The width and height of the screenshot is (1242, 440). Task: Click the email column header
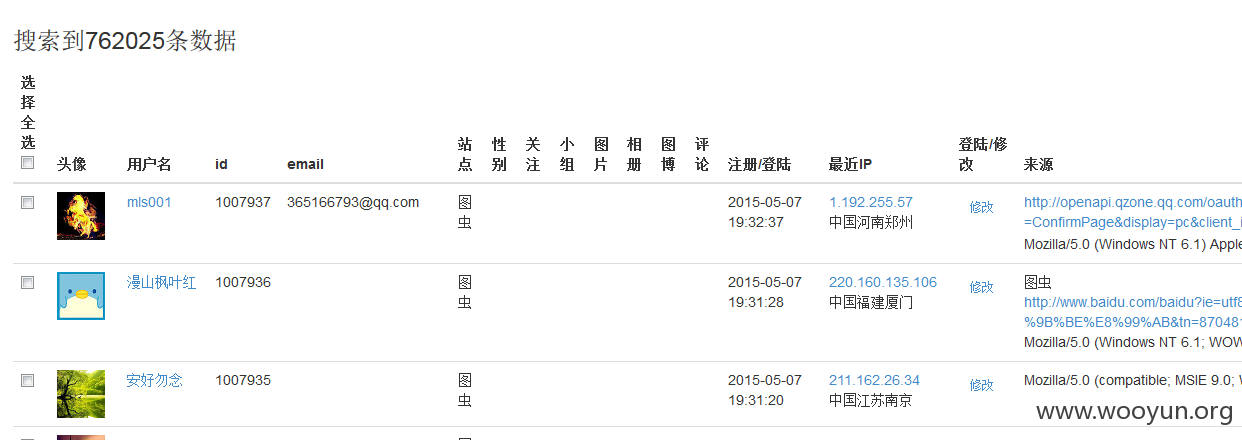(x=305, y=164)
